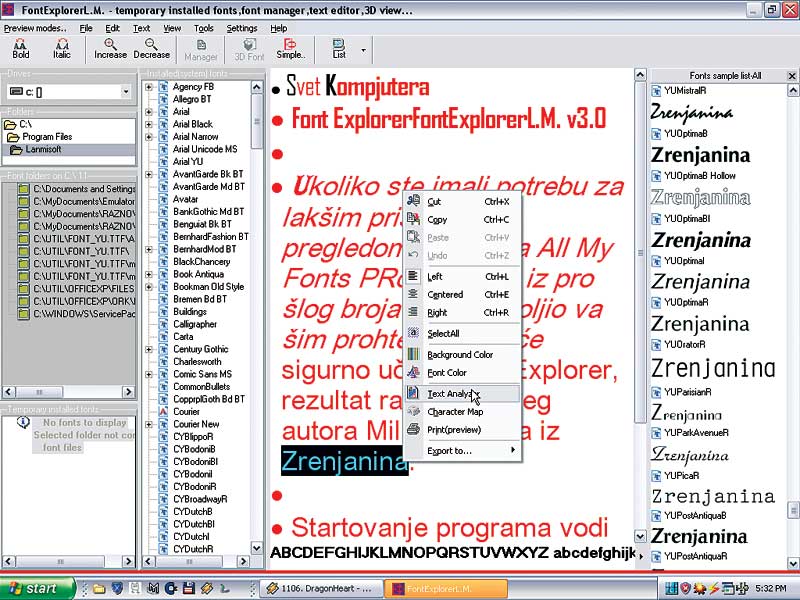Switch to Simple mode icon
800x600 pixels.
click(290, 49)
